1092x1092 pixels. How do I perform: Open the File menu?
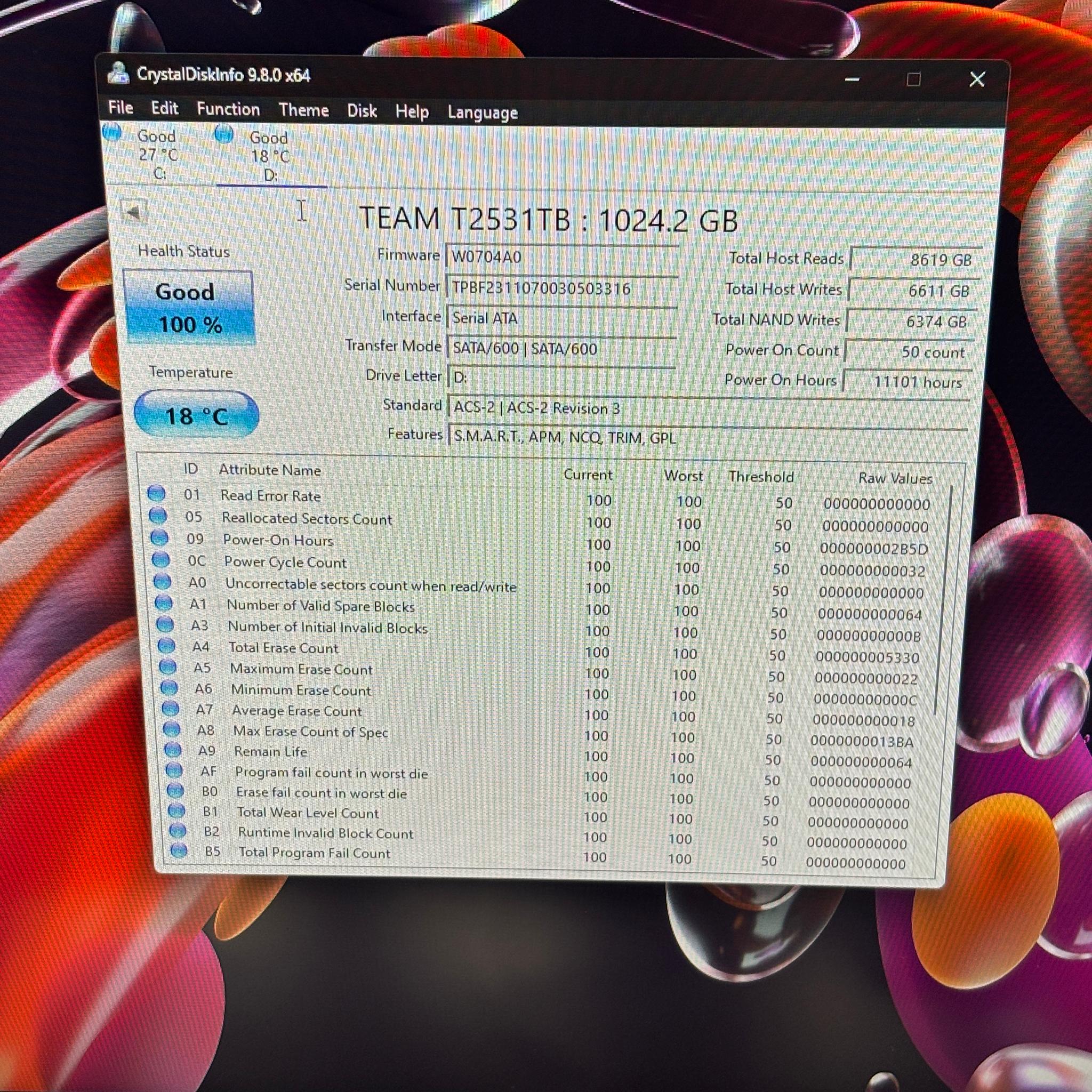click(x=121, y=107)
